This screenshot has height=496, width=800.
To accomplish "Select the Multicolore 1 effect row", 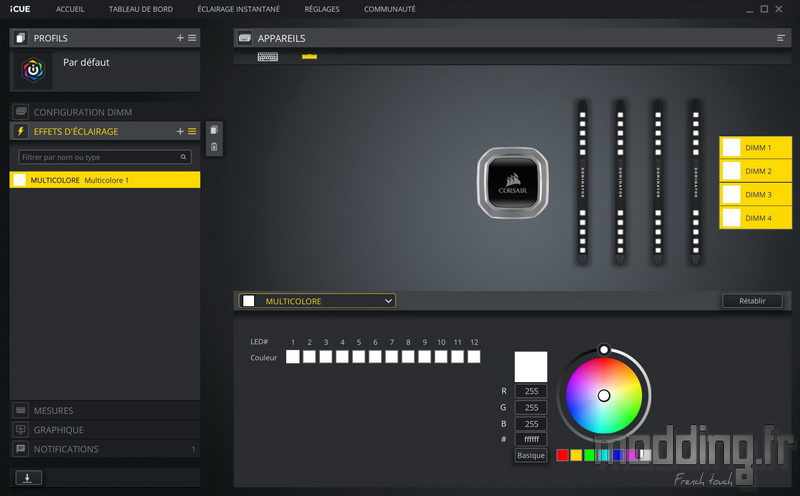I will click(x=105, y=180).
